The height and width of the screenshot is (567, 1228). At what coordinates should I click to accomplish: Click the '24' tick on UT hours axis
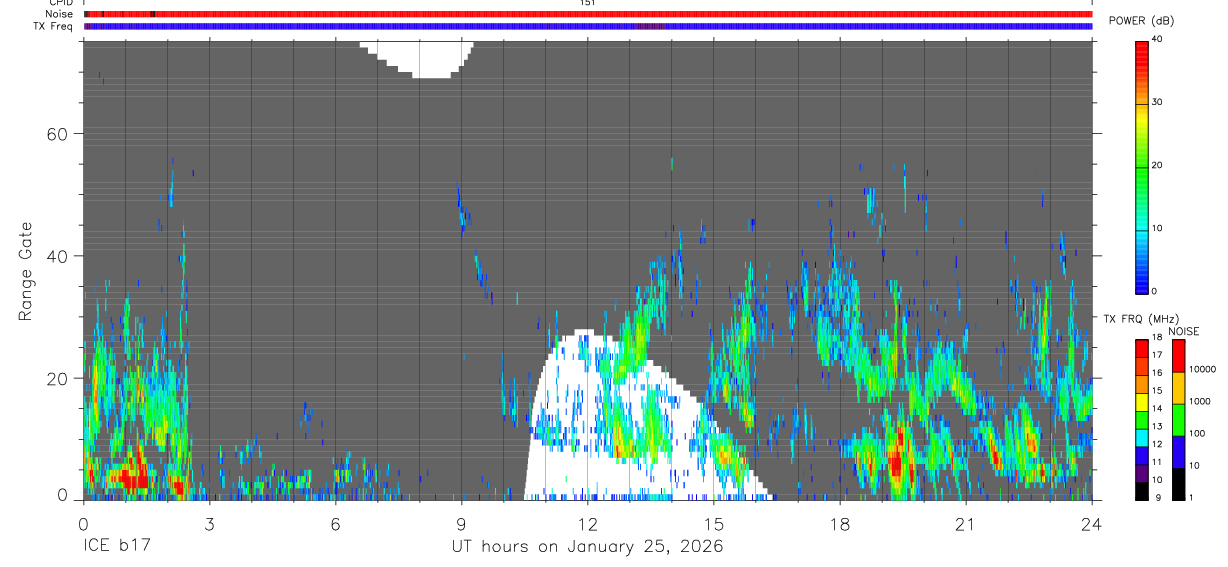tap(1091, 524)
